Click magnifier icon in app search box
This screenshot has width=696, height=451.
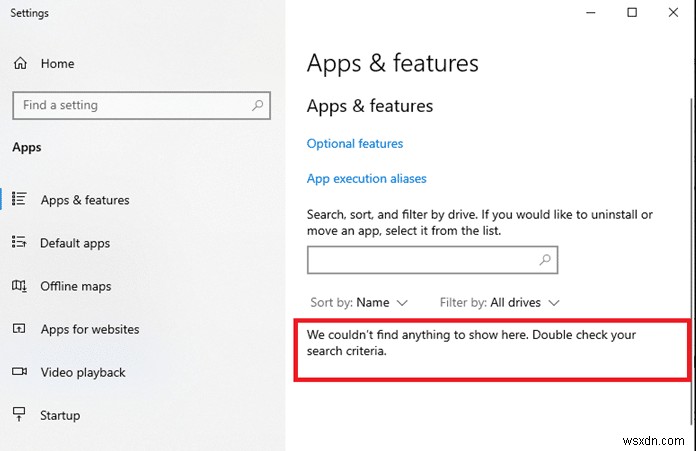[545, 260]
